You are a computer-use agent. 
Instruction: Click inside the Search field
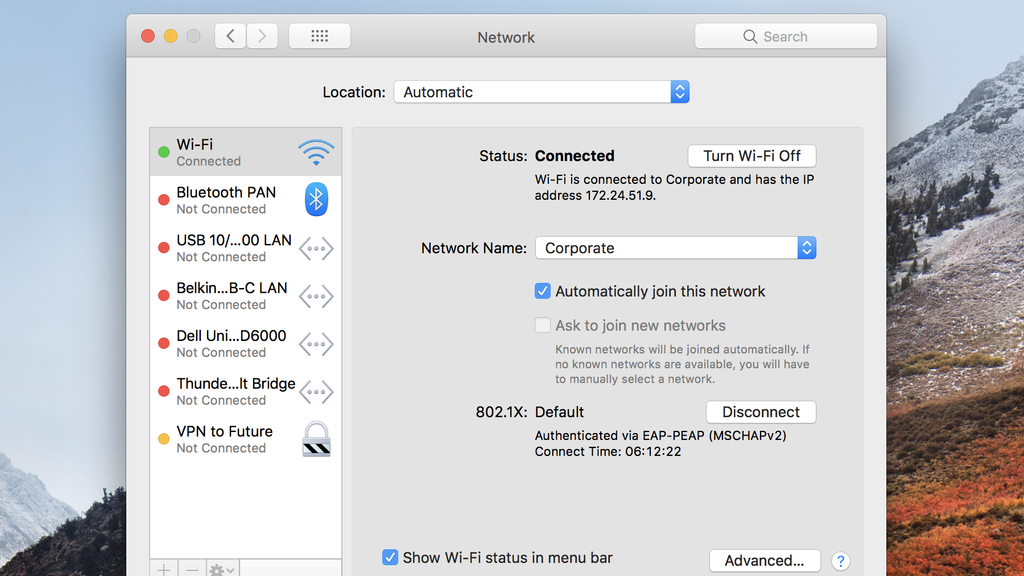786,36
